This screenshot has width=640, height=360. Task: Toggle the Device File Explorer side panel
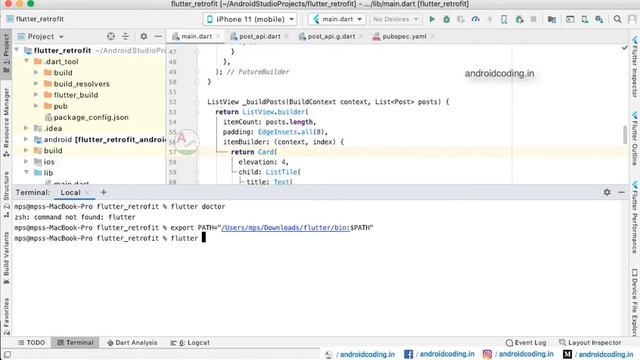pyautogui.click(x=635, y=302)
